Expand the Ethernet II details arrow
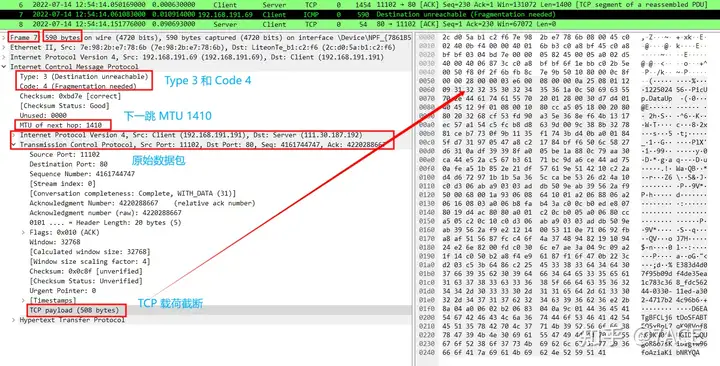Viewport: 720px width, 366px height. 4,47
